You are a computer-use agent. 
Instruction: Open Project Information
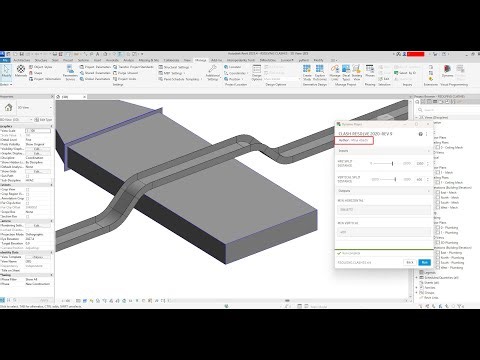click(x=45, y=79)
